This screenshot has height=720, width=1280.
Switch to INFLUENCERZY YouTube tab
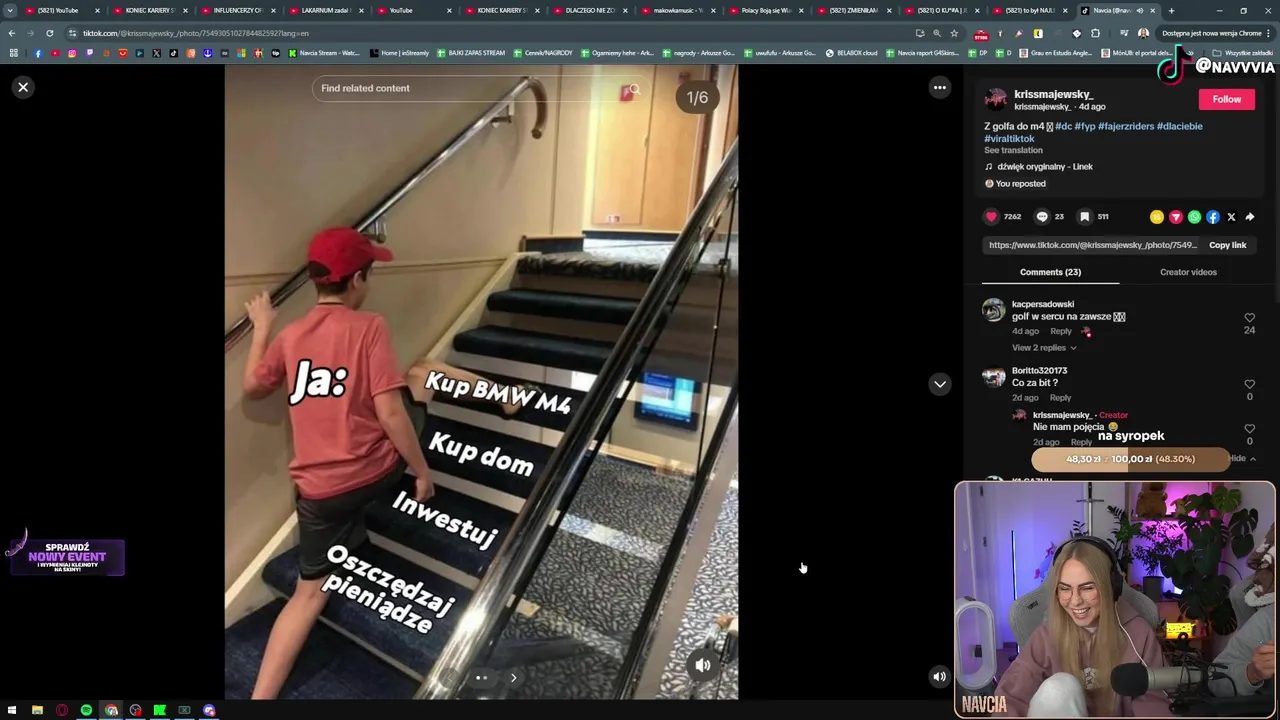[237, 11]
